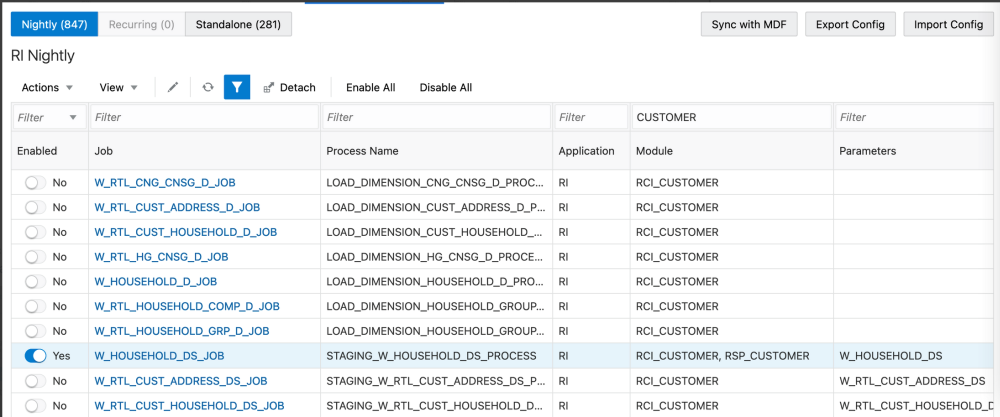
Task: Click the Export Config button
Action: click(x=850, y=24)
